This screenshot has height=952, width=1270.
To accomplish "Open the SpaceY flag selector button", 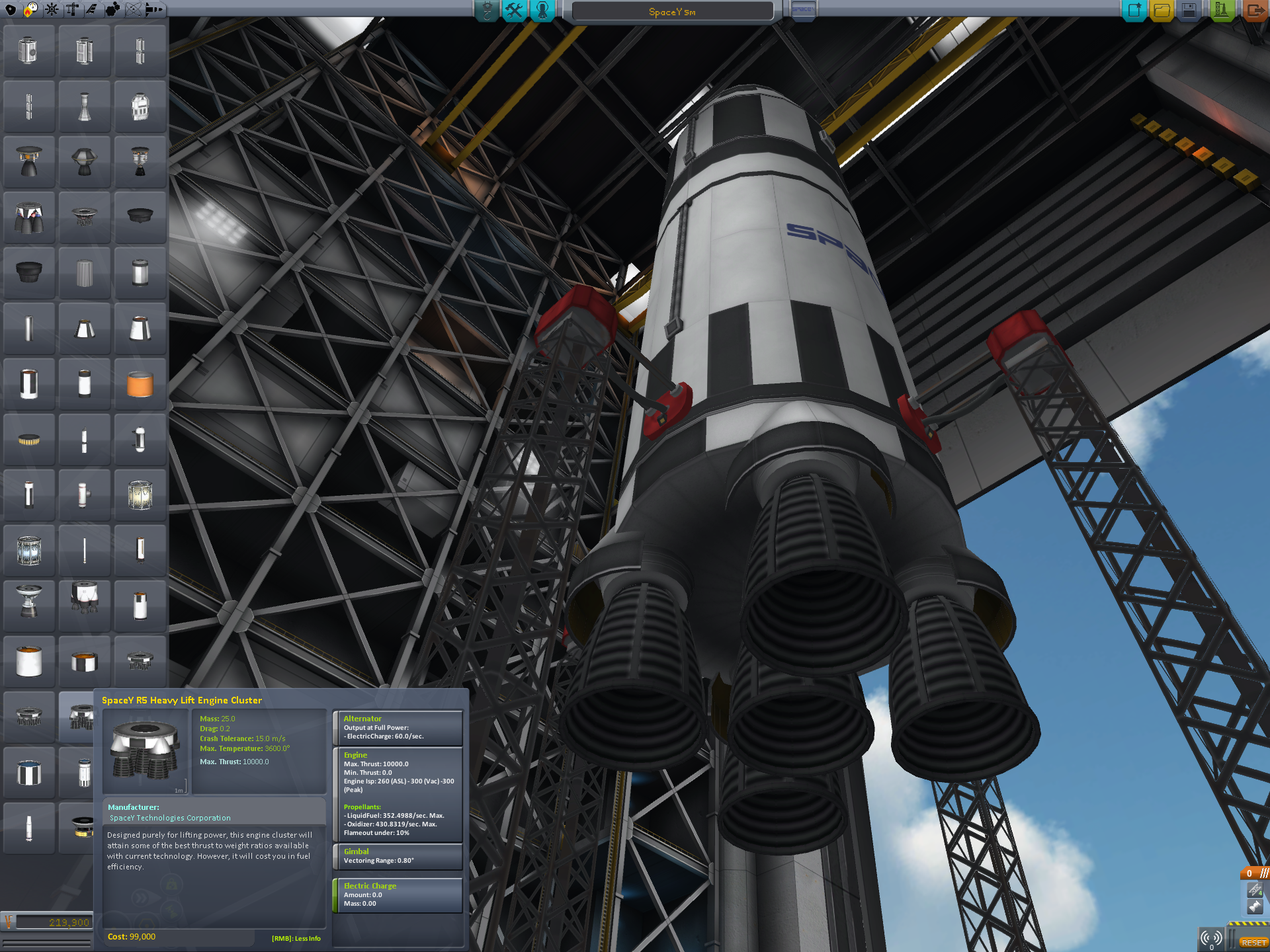I will pyautogui.click(x=802, y=10).
